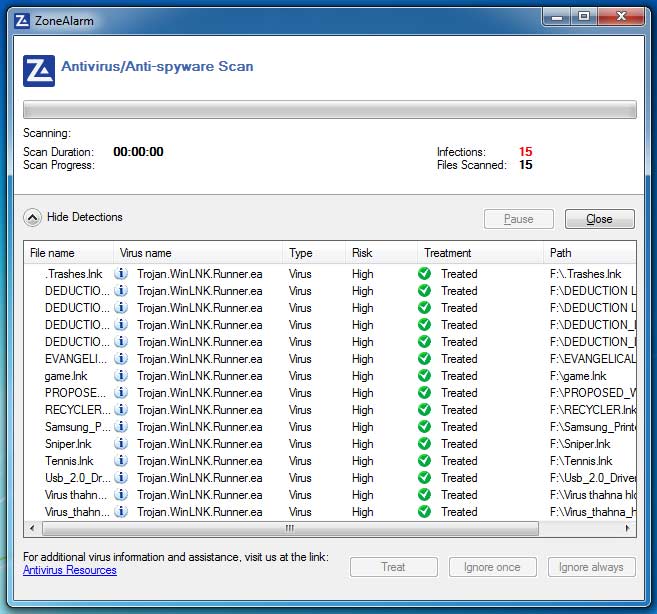Viewport: 657px width, 614px height.
Task: Select the .Trashes.lnk file name cell
Action: pyautogui.click(x=74, y=274)
